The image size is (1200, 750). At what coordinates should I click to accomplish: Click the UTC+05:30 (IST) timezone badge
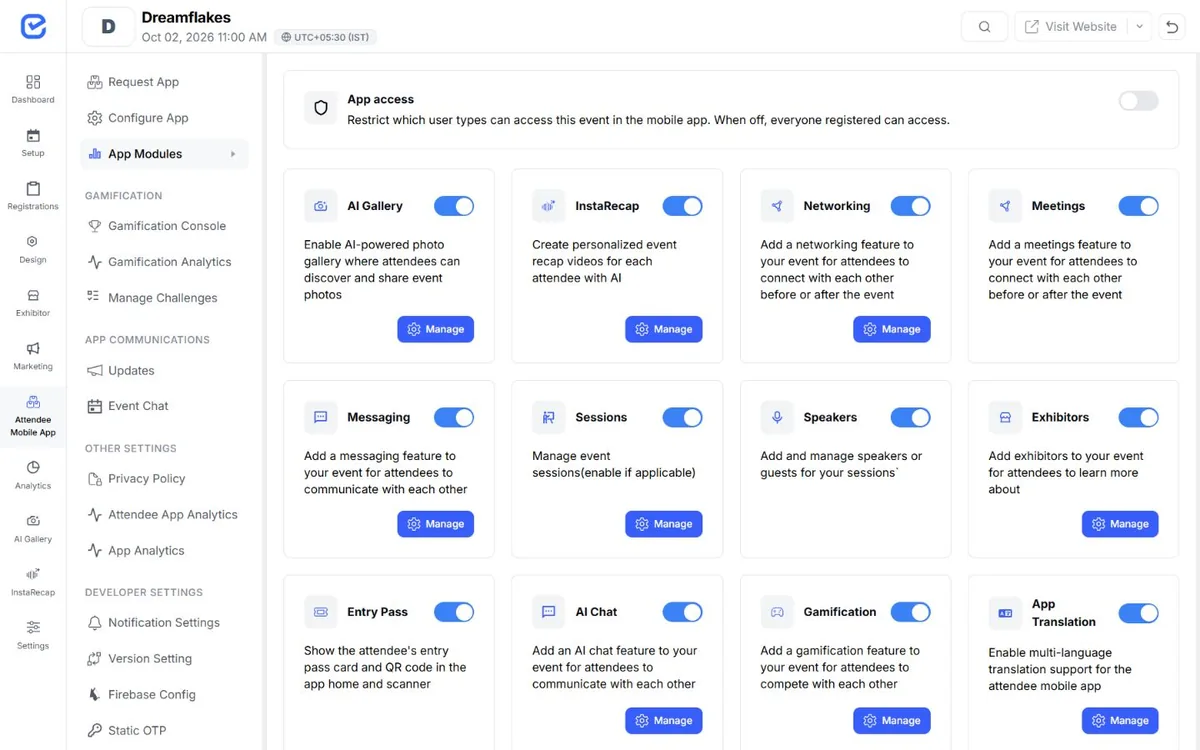click(325, 37)
